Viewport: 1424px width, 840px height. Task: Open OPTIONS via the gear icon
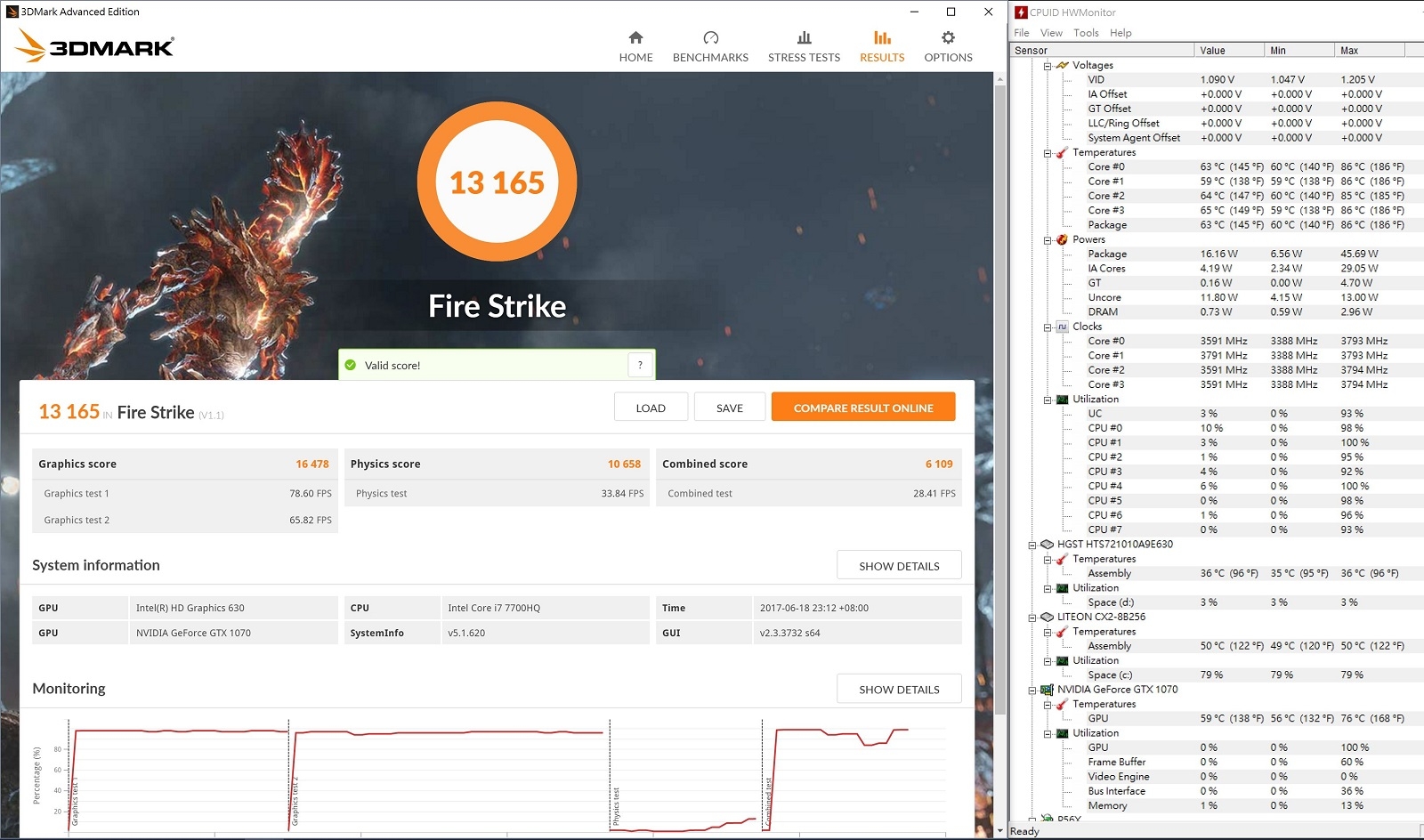click(948, 37)
